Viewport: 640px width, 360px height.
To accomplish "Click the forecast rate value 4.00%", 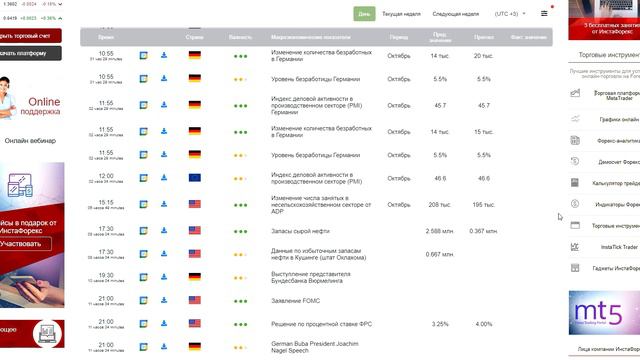I will [x=484, y=324].
